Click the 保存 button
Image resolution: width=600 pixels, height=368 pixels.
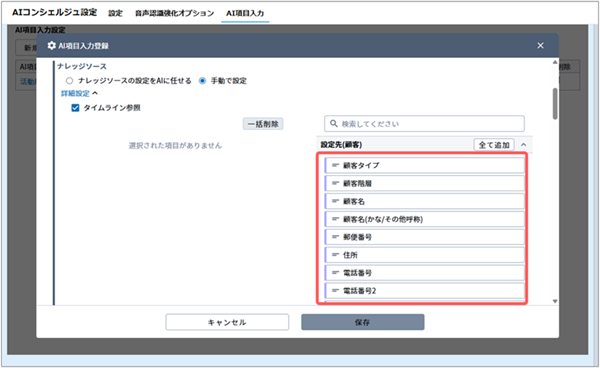point(362,322)
